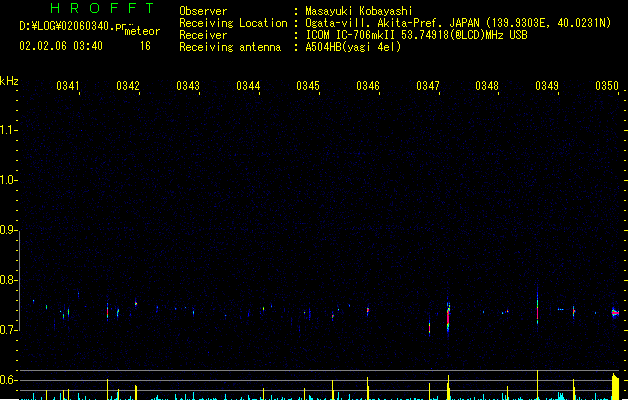The width and height of the screenshot is (629, 400).
Task: Click the 0348 time marker
Action: pyautogui.click(x=487, y=86)
